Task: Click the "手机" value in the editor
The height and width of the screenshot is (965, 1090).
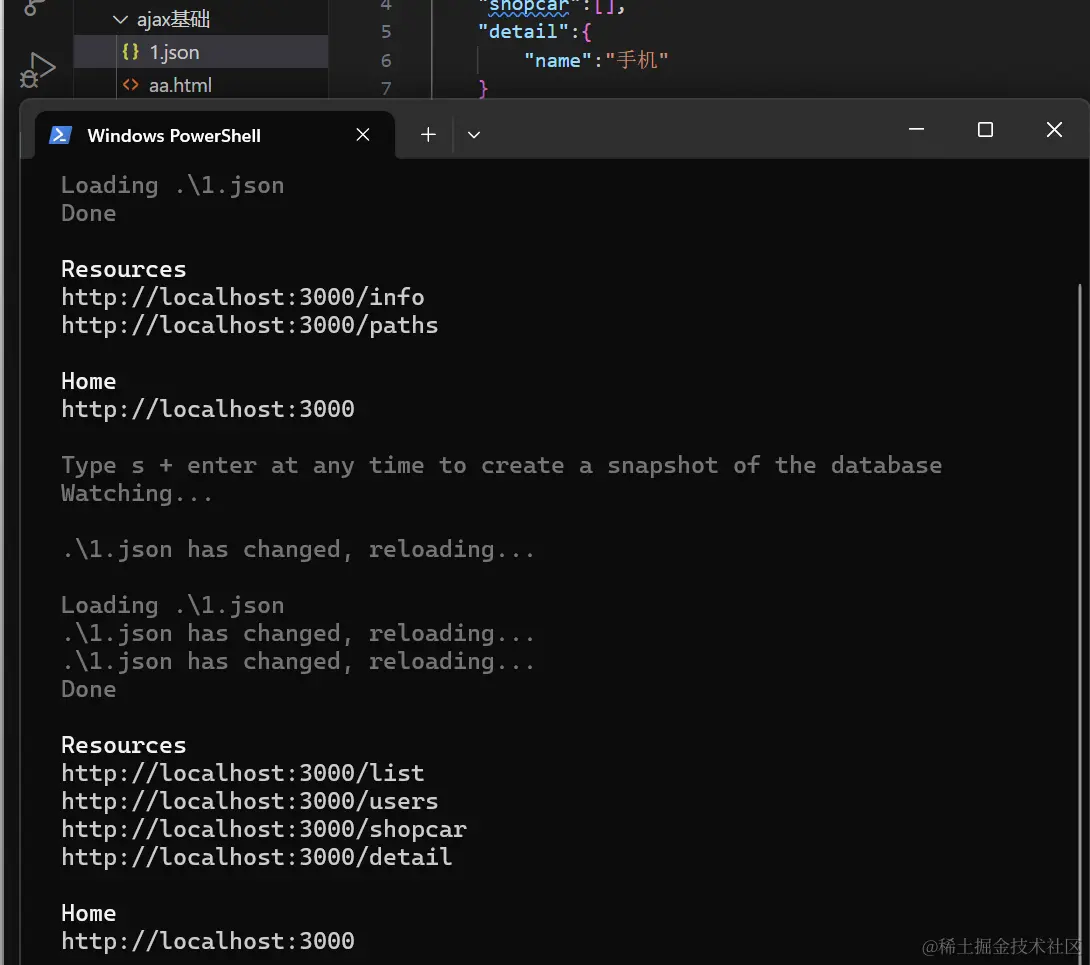Action: tap(636, 60)
